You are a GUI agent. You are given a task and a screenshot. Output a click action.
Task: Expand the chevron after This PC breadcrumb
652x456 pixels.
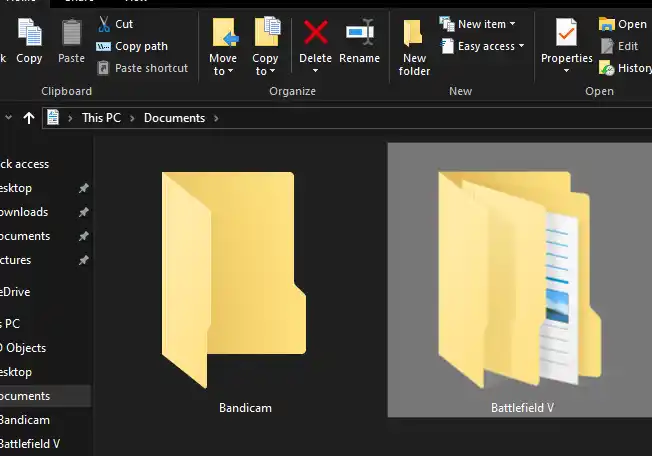[x=132, y=118]
